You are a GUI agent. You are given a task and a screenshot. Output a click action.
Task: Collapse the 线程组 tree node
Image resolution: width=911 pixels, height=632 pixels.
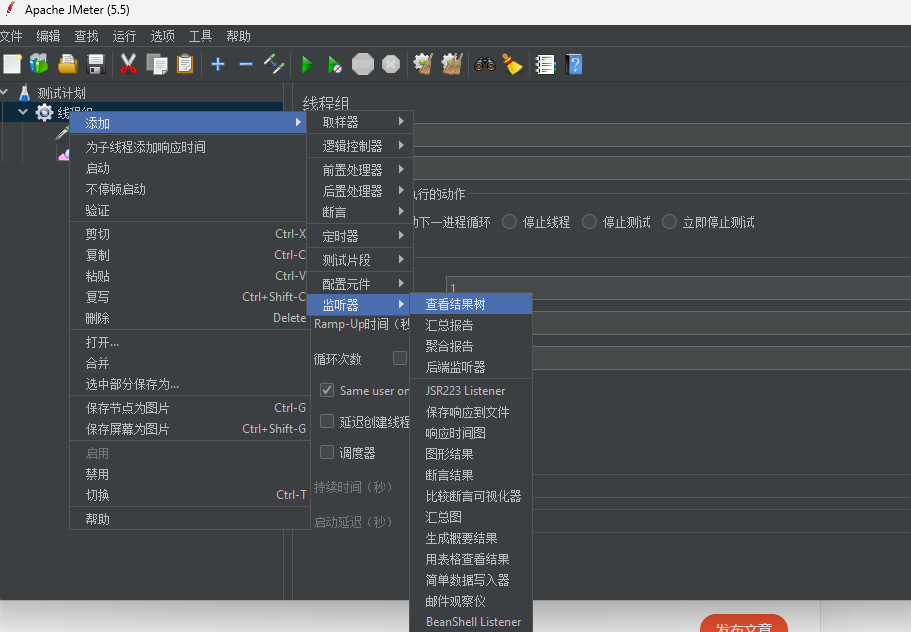pyautogui.click(x=23, y=112)
